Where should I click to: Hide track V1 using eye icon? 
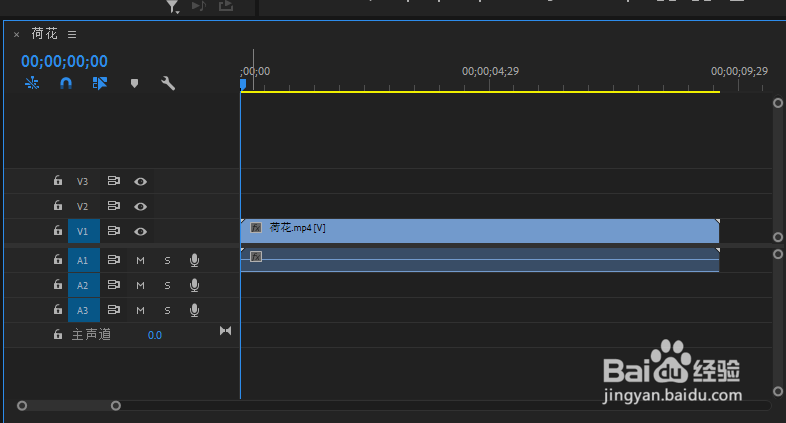(x=141, y=231)
